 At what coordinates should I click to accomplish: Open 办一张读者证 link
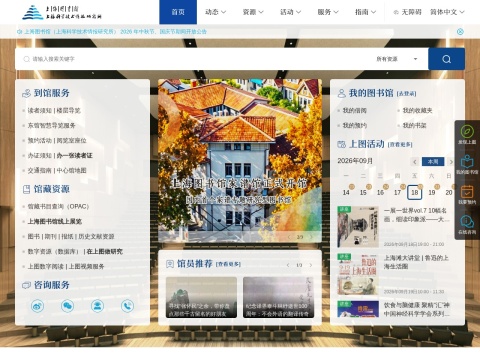74,155
